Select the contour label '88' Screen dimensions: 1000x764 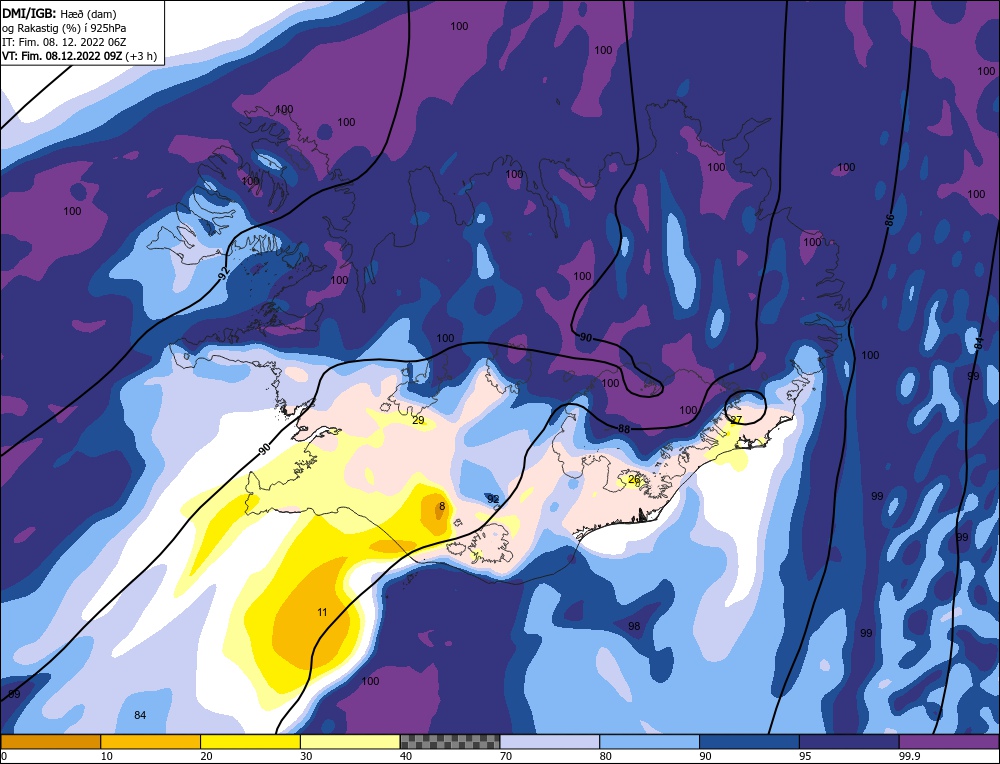(624, 429)
